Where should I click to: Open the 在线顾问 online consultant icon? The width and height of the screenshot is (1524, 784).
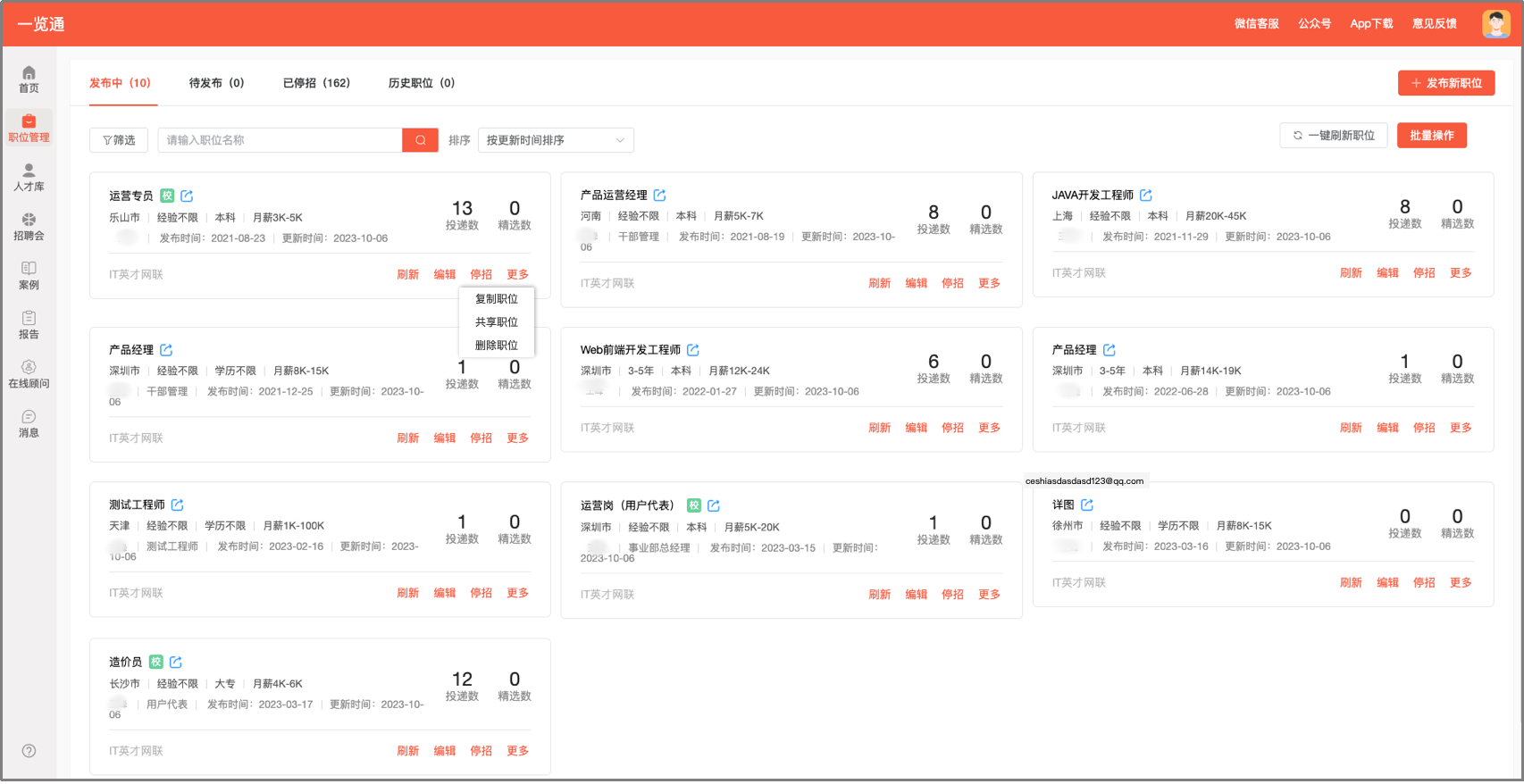(29, 374)
